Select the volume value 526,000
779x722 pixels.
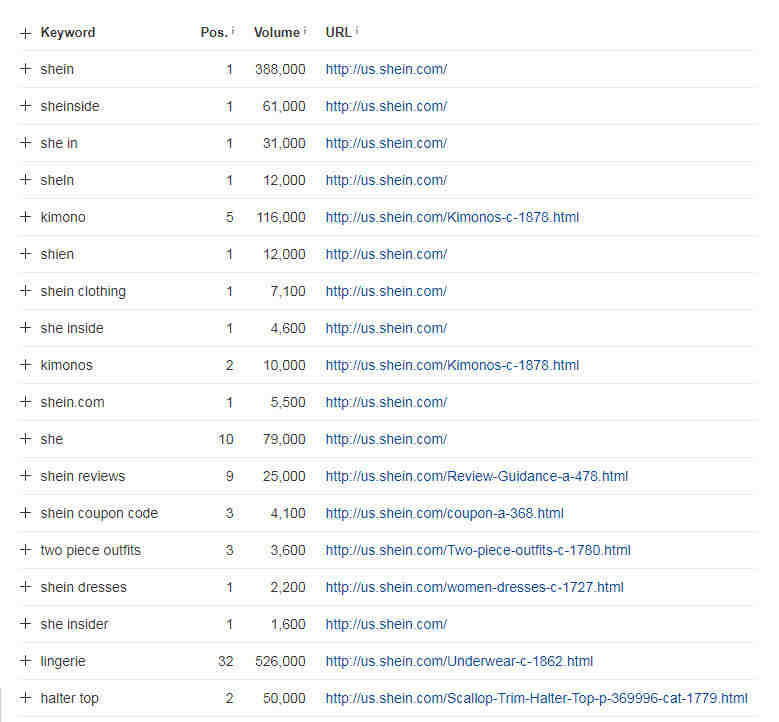coord(280,661)
